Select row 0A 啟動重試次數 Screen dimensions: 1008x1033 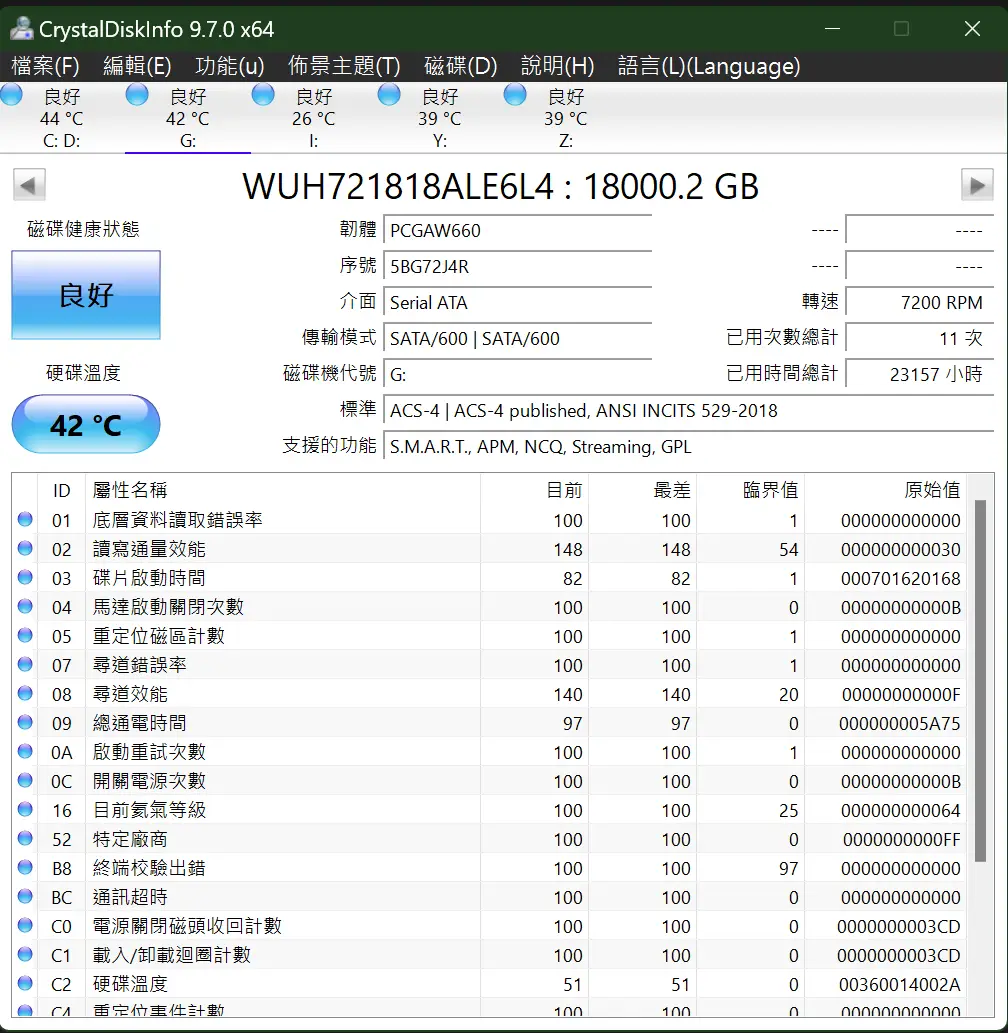489,752
